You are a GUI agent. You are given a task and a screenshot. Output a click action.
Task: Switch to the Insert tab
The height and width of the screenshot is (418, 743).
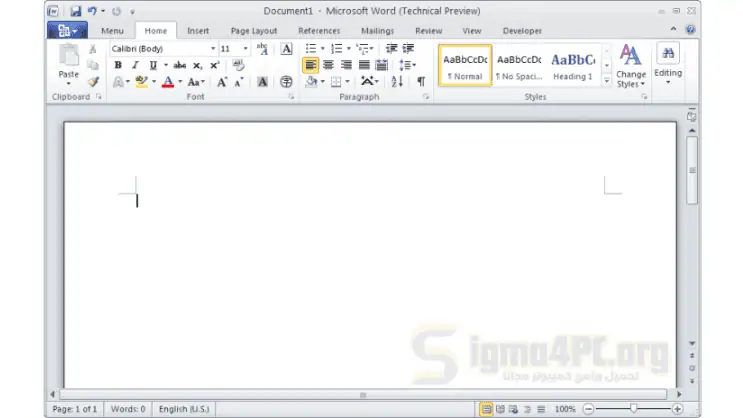198,31
